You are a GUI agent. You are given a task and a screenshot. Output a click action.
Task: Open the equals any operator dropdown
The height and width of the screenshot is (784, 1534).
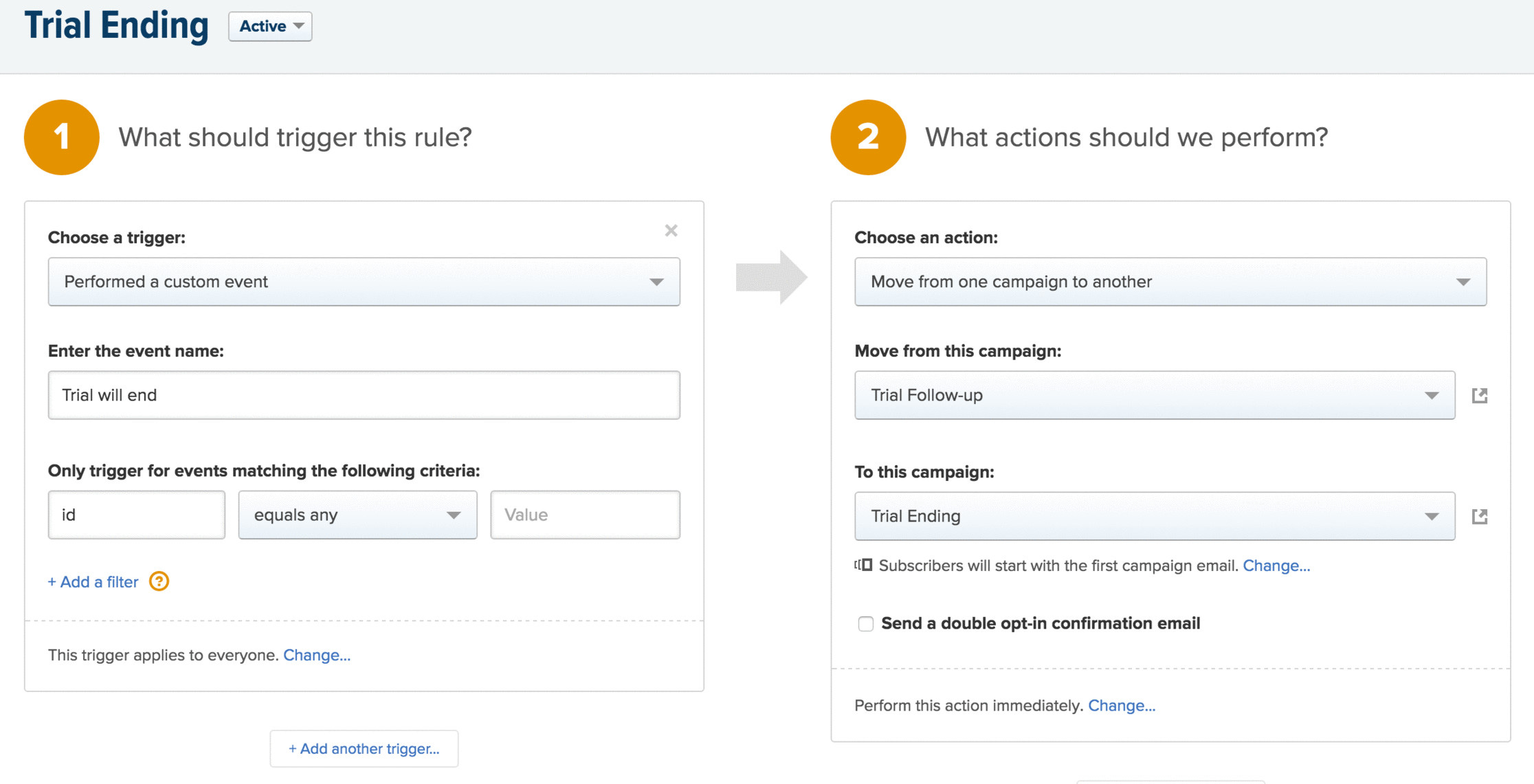pos(357,515)
